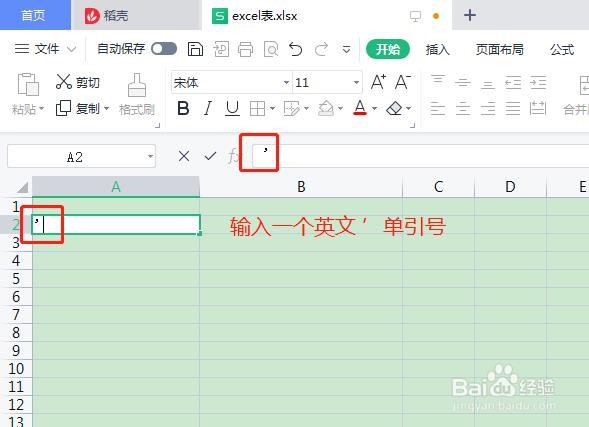Toggle Italic formatting

[x=207, y=109]
